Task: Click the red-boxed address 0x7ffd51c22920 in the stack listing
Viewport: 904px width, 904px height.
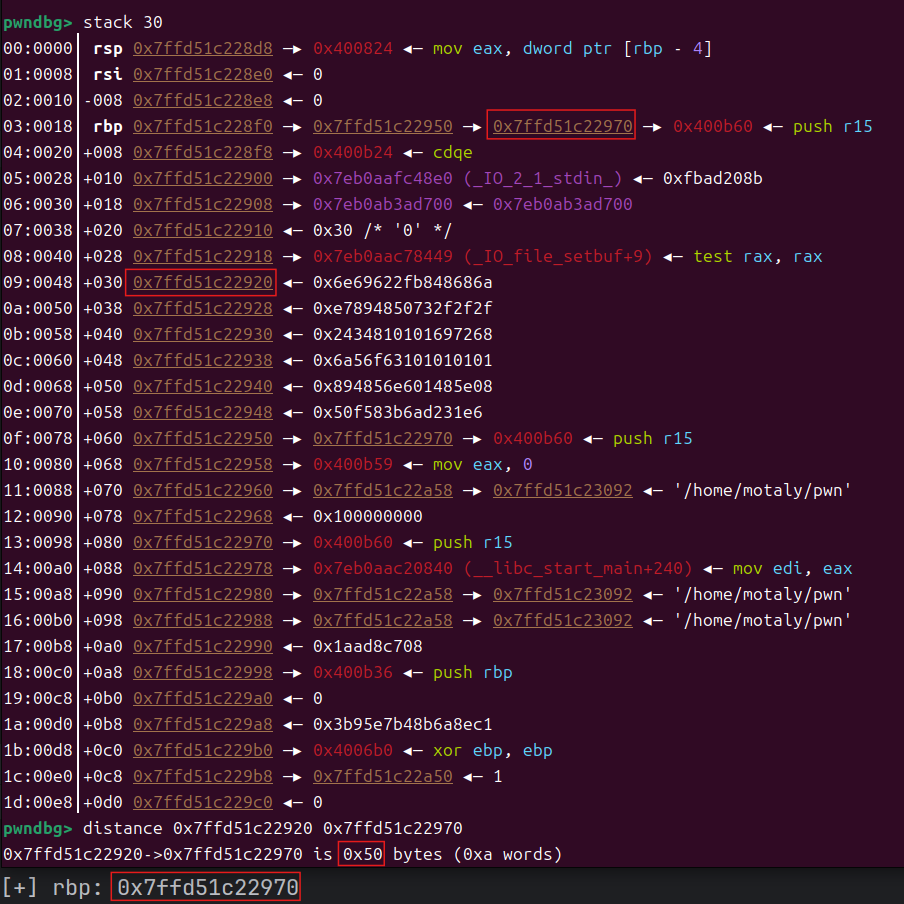Action: [201, 282]
